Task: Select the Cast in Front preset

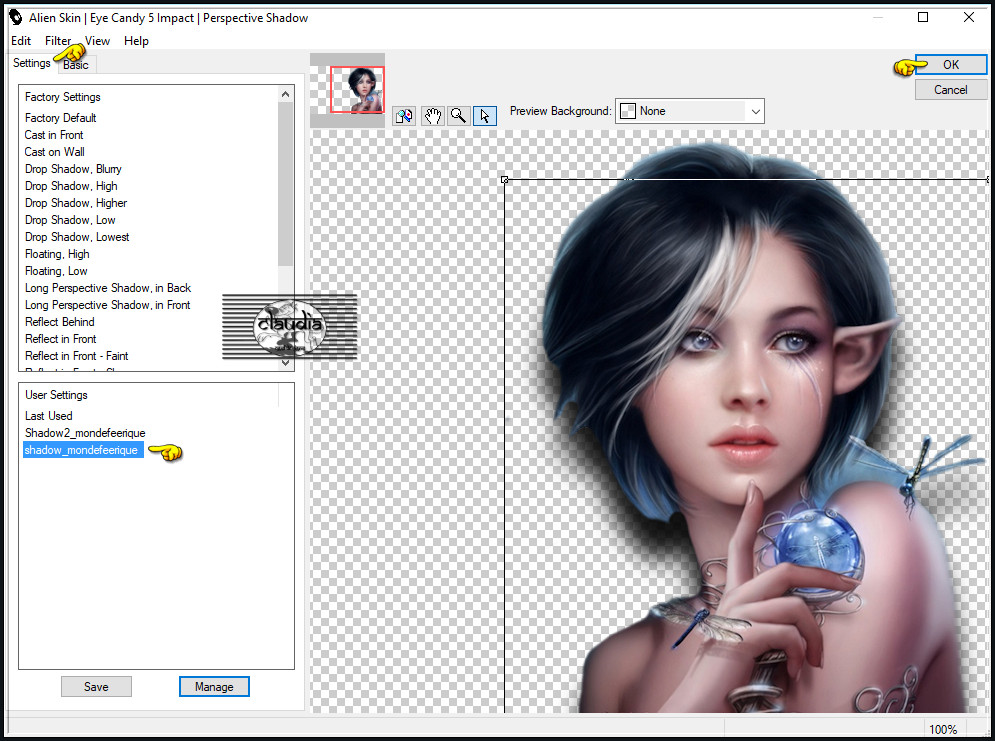Action: tap(54, 135)
